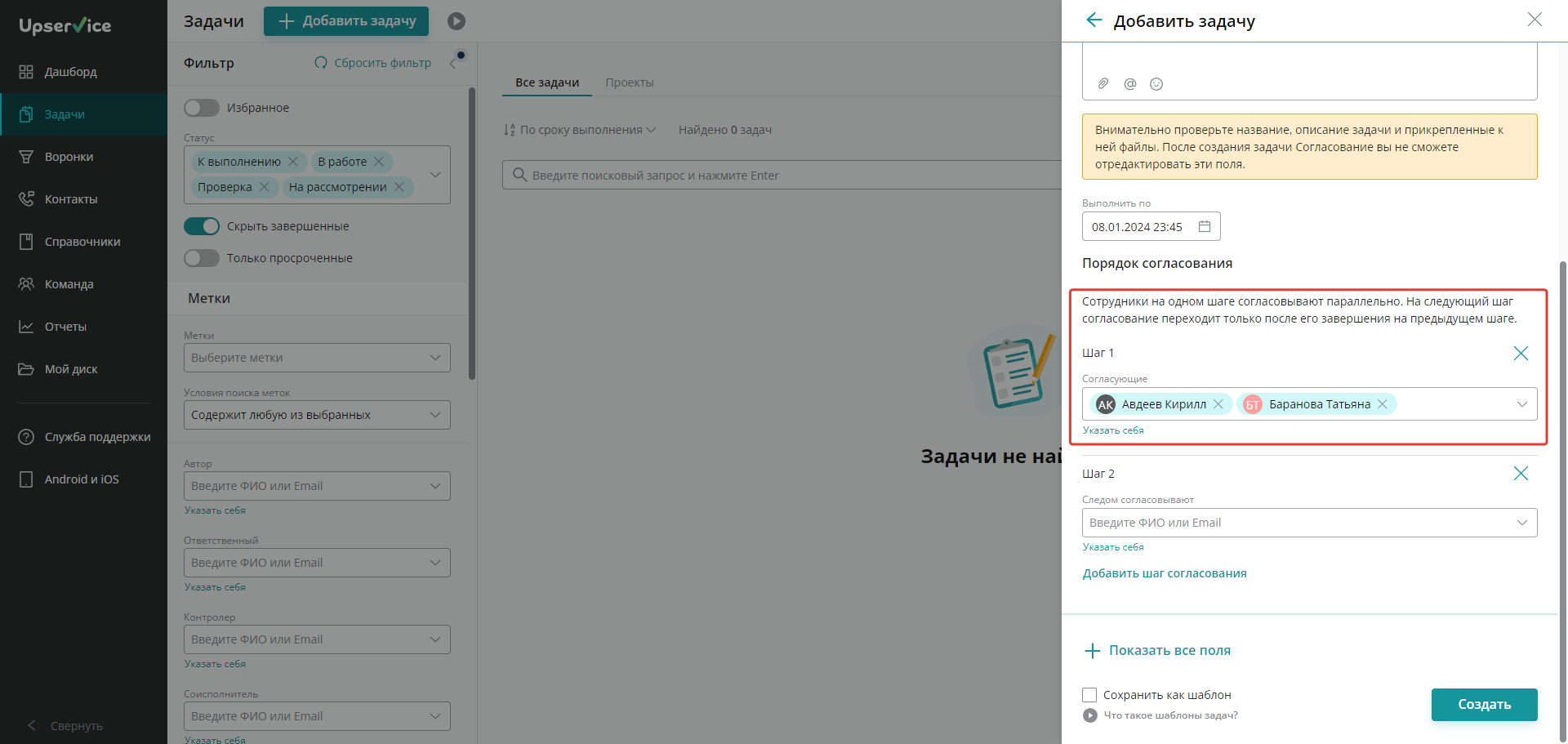Open Команда people icon
This screenshot has height=744, width=1568.
point(26,284)
